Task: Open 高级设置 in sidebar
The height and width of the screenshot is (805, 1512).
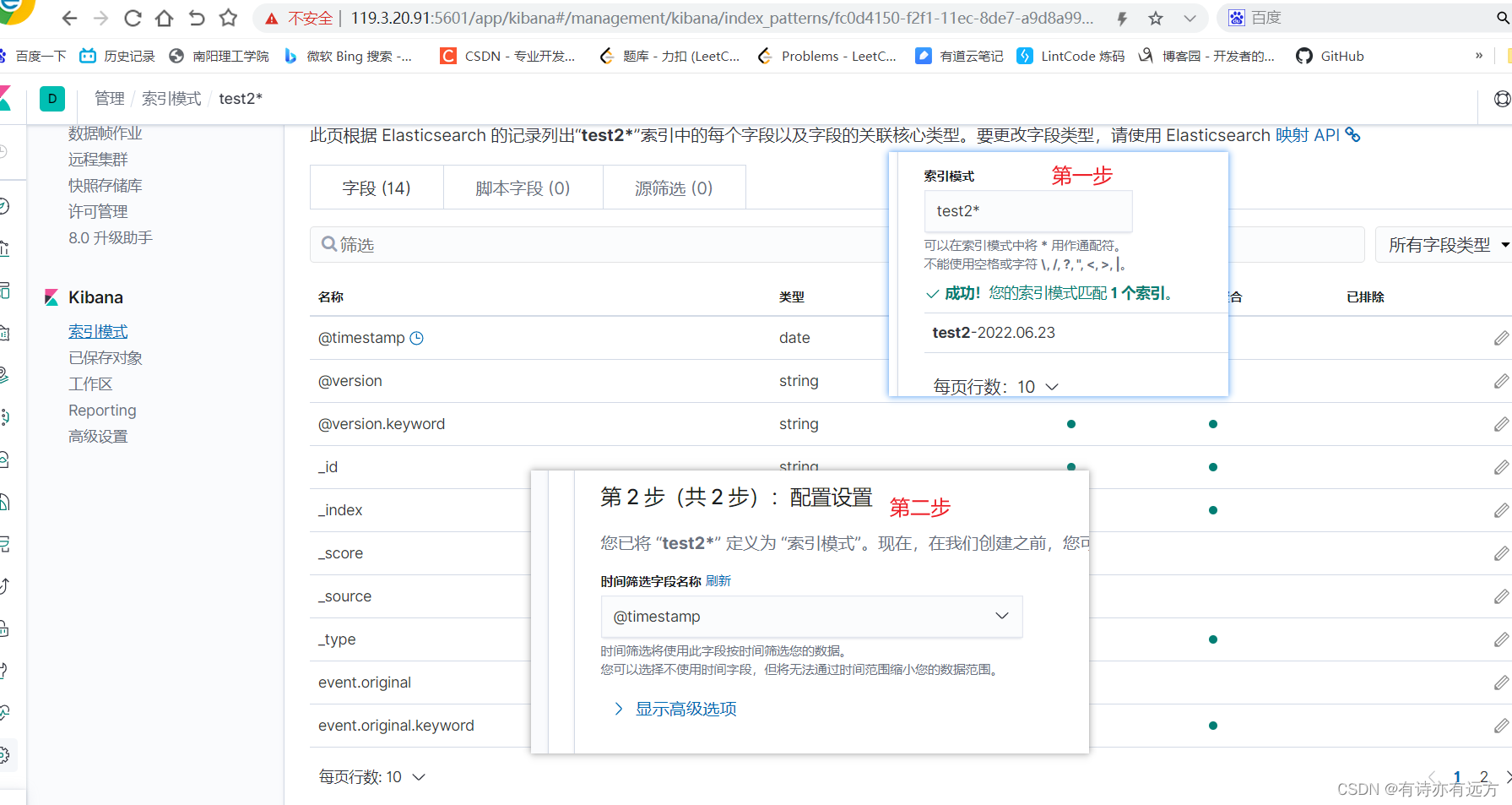Action: point(98,437)
